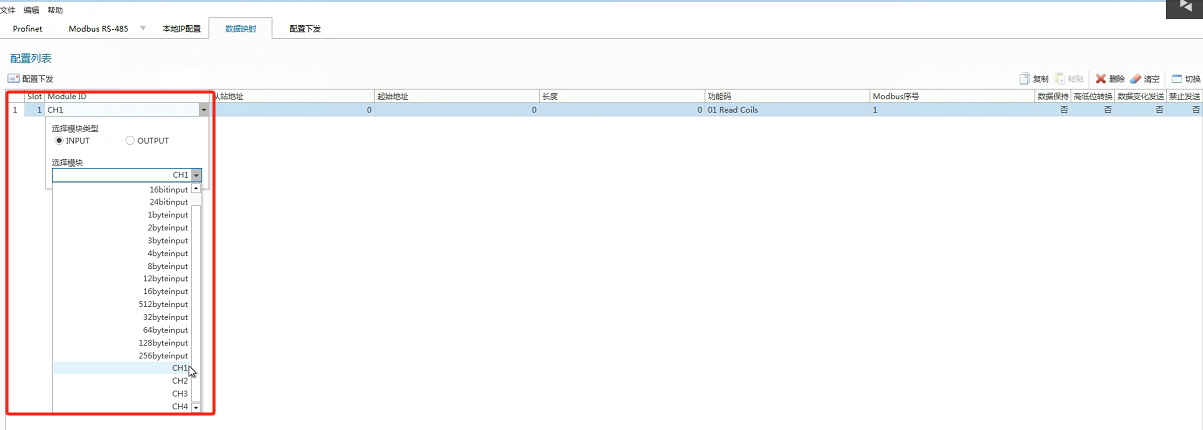Pick CH4 from the module list

(122, 407)
